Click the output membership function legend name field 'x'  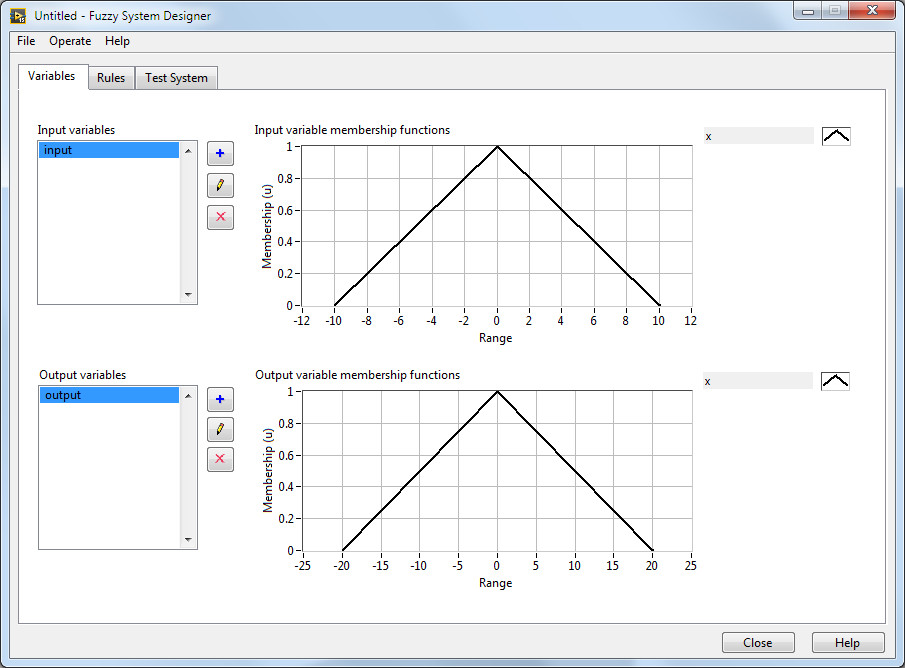(x=758, y=381)
